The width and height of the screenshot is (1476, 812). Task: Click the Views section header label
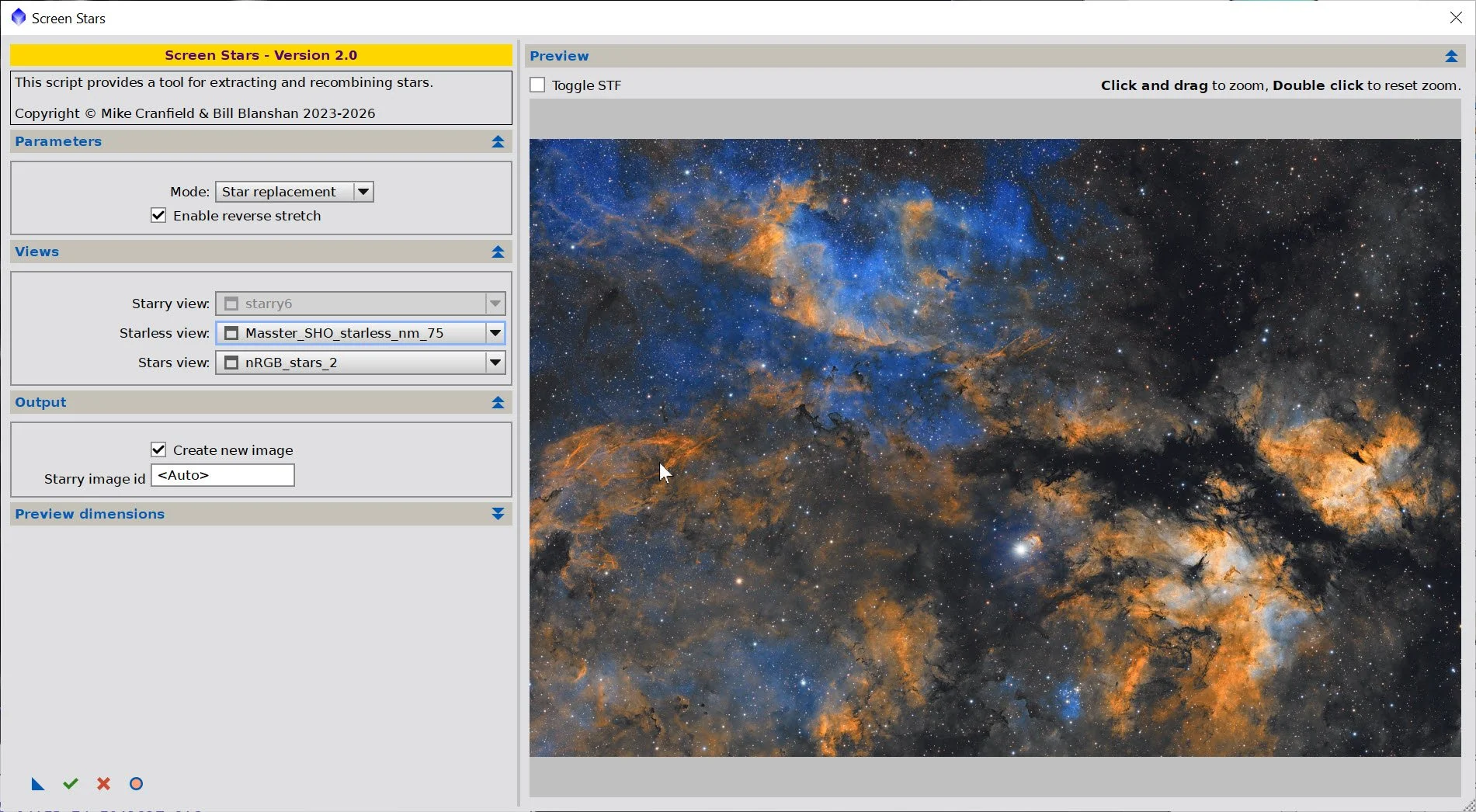click(36, 252)
